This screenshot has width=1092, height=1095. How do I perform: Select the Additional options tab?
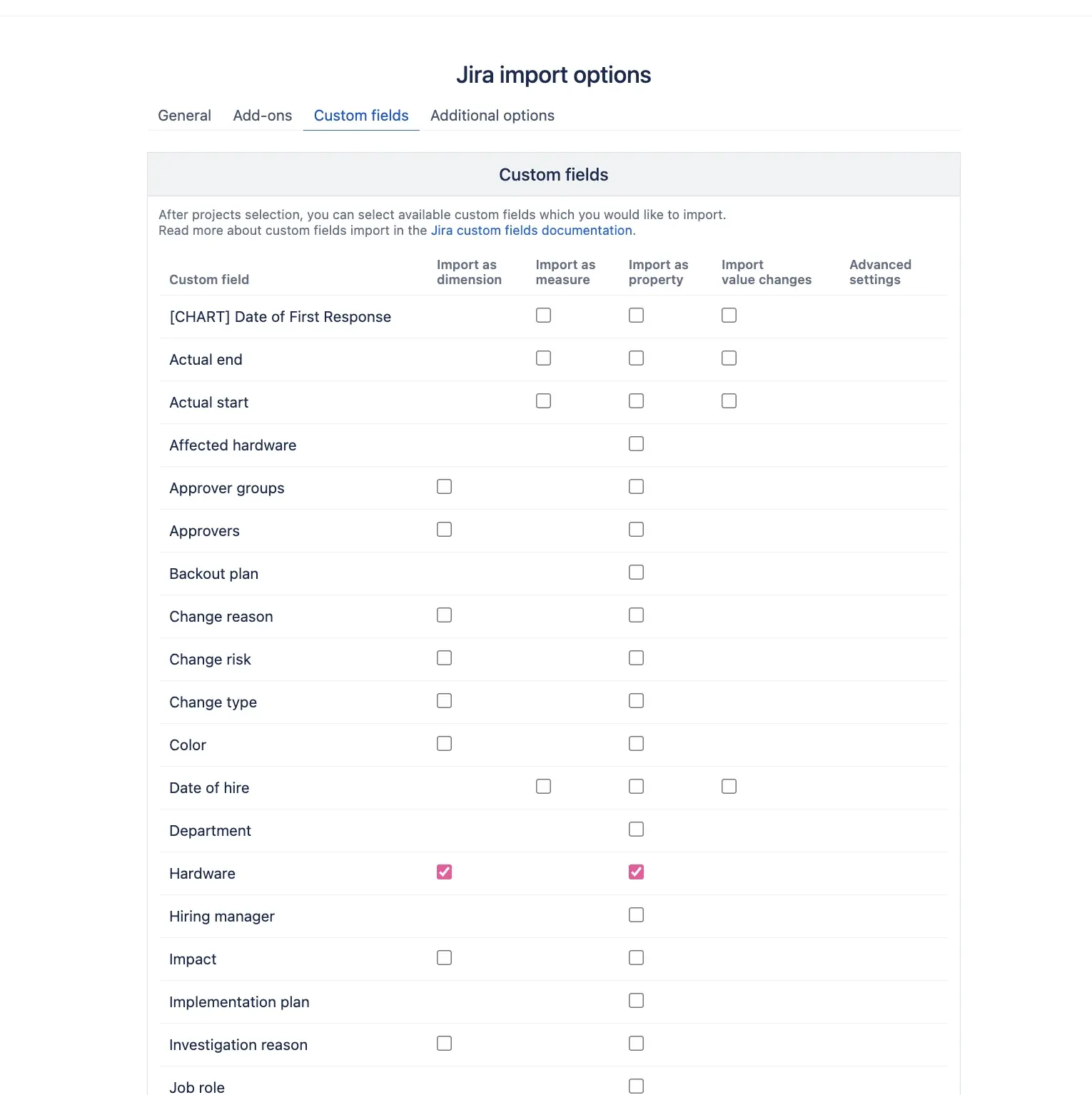pos(492,116)
